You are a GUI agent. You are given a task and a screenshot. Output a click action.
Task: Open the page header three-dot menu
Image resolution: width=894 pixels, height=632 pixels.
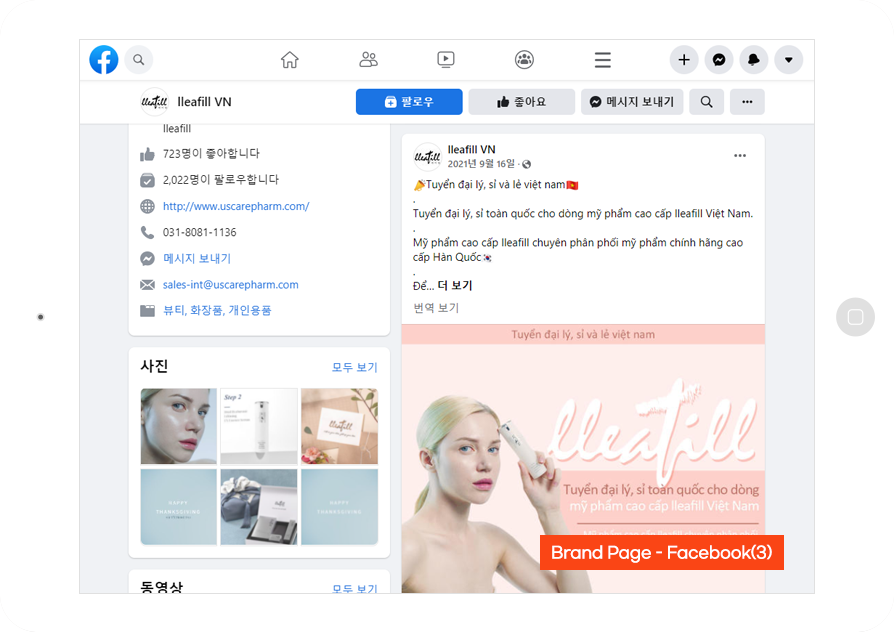pyautogui.click(x=747, y=102)
